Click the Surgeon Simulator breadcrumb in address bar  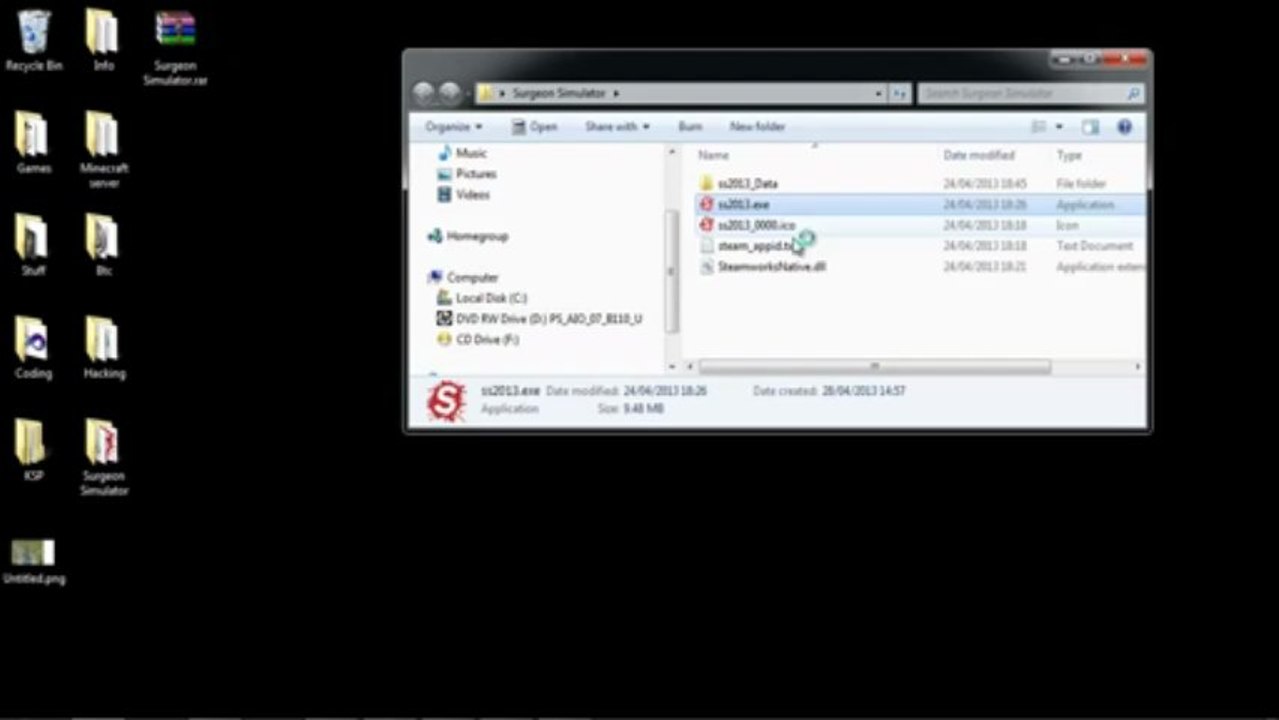(559, 93)
